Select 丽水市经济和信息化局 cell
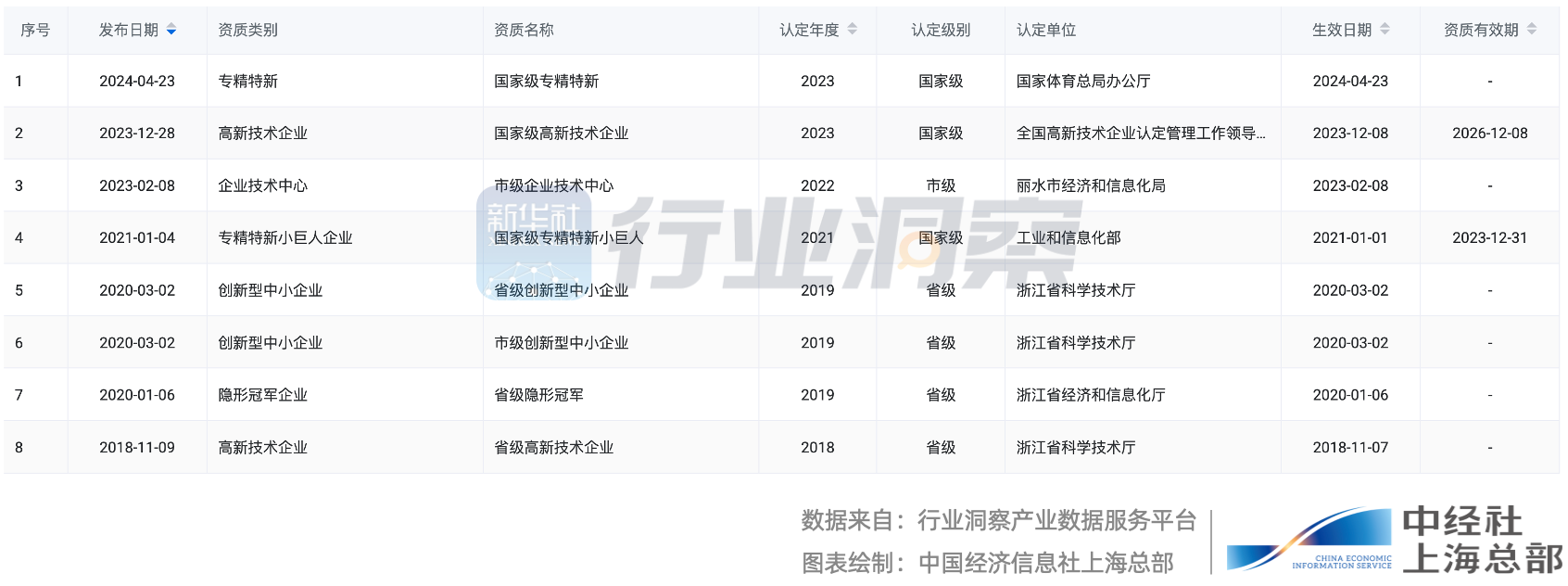Viewport: 1568px width, 586px height. 1091,185
